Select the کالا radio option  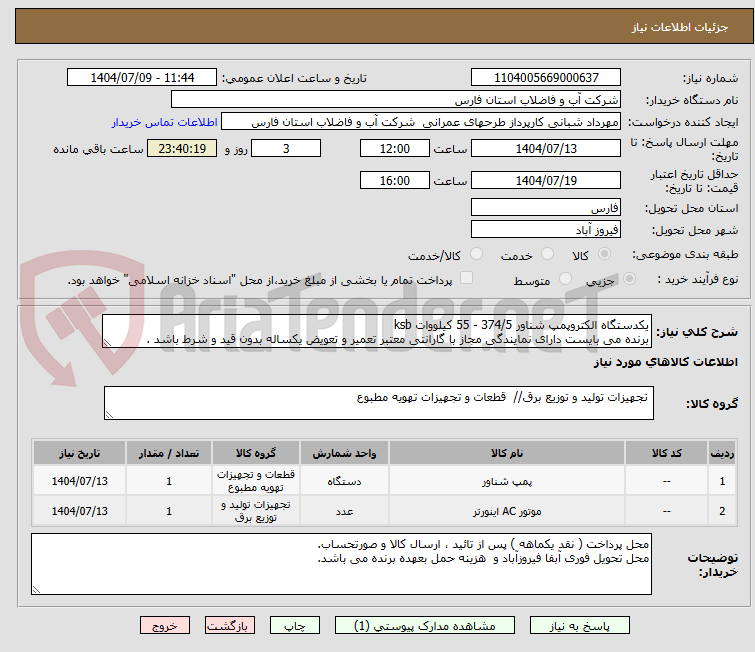(x=604, y=254)
